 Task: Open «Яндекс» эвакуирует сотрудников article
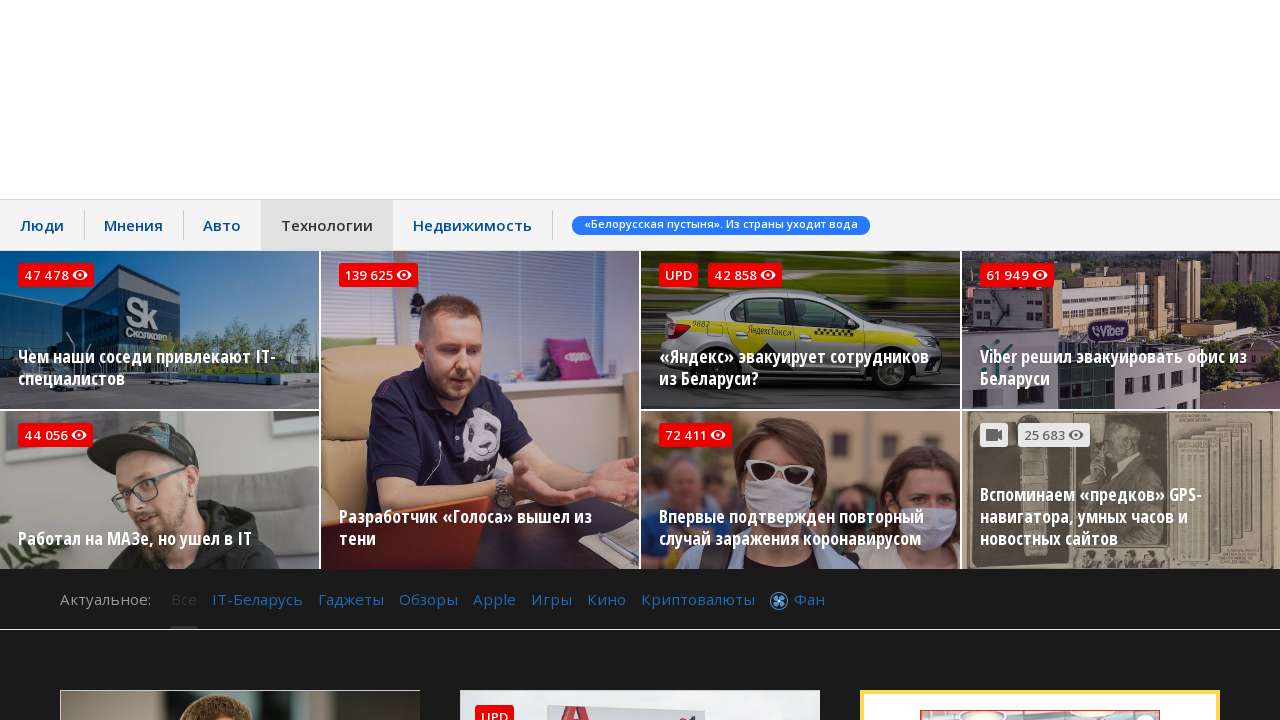pyautogui.click(x=794, y=368)
